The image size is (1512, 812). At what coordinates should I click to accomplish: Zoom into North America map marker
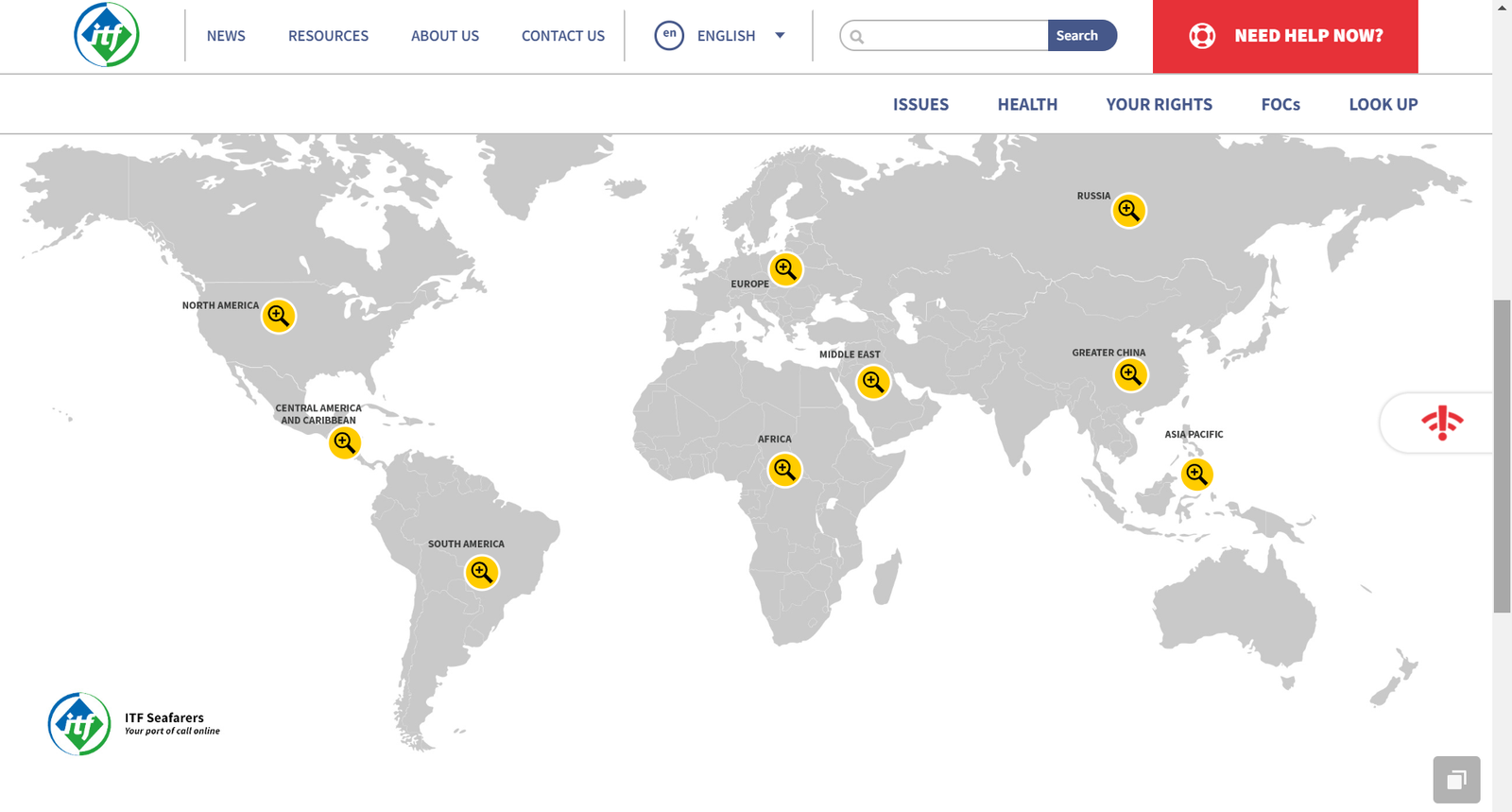[x=278, y=316]
